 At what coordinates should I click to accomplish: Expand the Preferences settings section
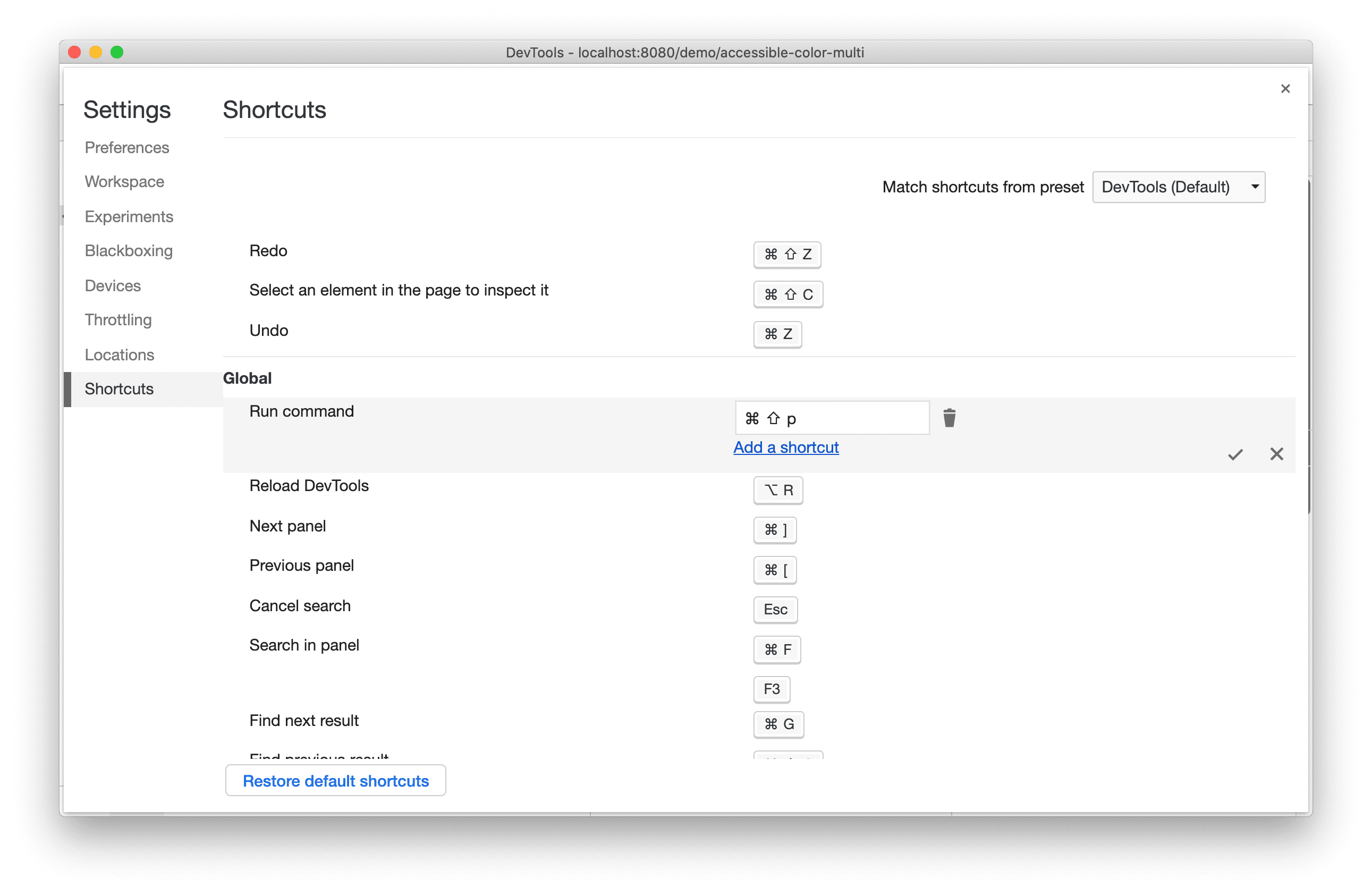(x=127, y=146)
